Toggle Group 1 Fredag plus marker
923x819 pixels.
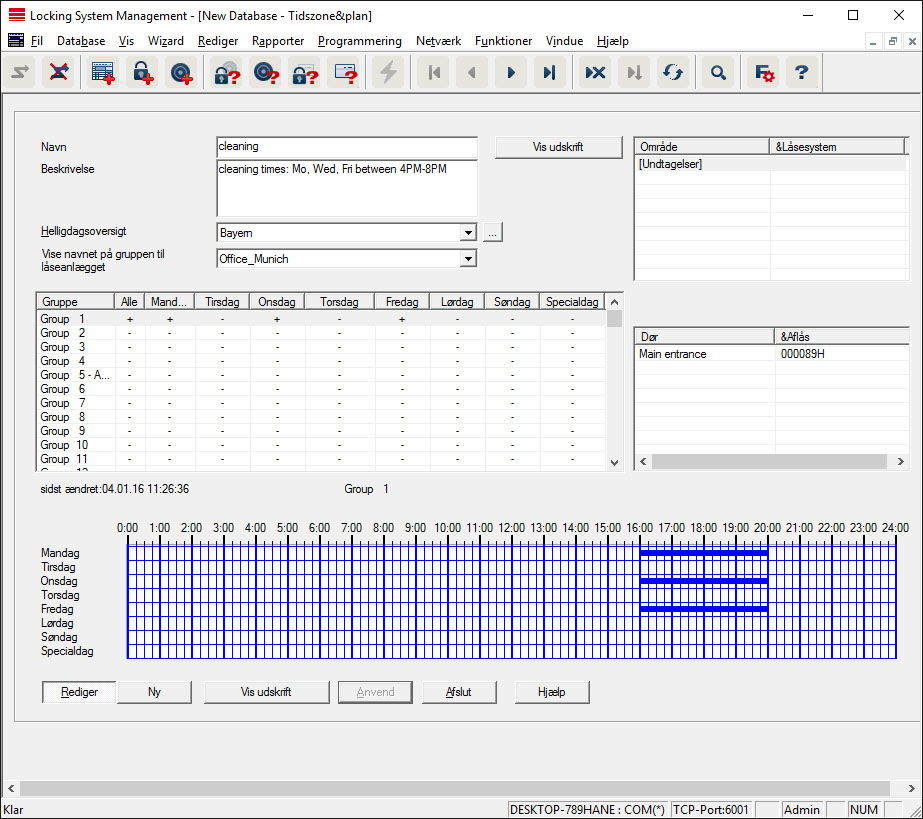[402, 319]
